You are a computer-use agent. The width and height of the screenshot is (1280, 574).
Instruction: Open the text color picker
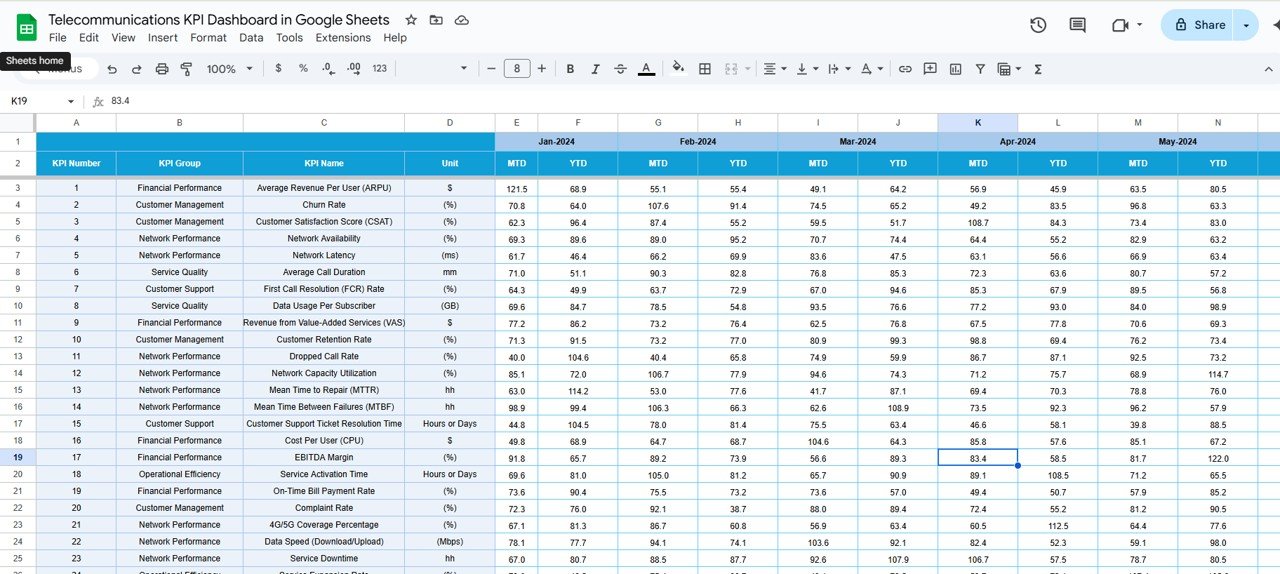[x=646, y=69]
